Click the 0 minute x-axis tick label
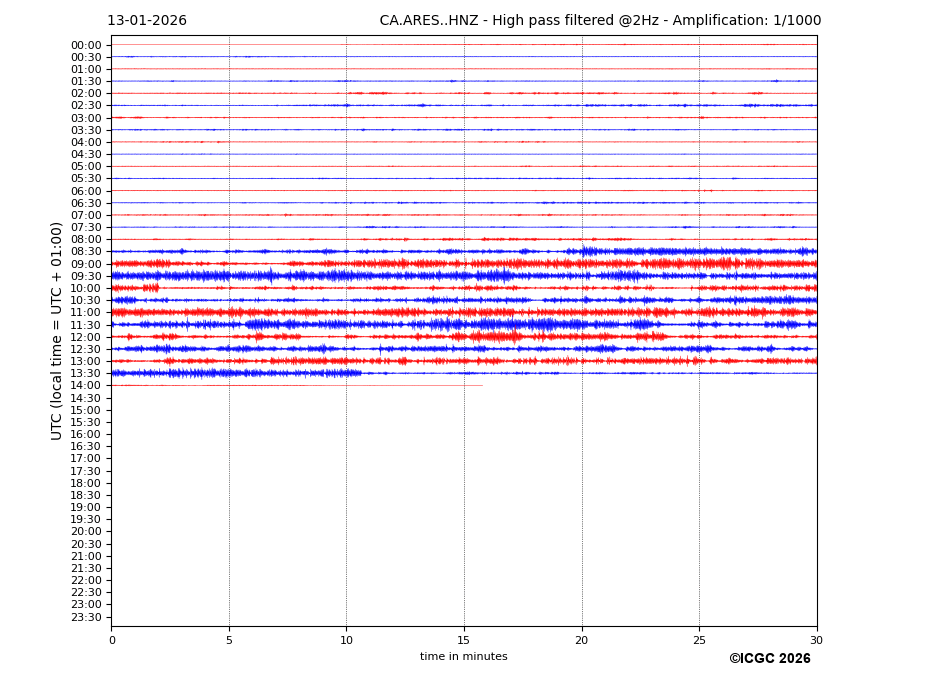 112,640
